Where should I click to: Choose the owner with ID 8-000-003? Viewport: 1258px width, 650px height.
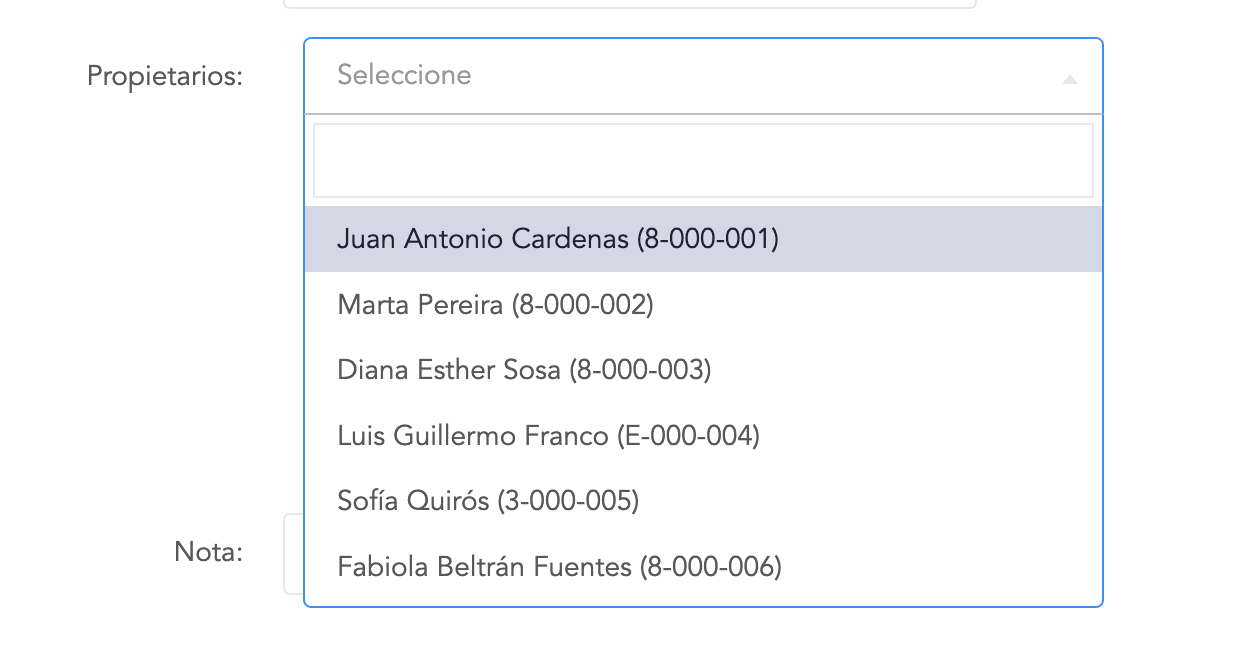640,370
